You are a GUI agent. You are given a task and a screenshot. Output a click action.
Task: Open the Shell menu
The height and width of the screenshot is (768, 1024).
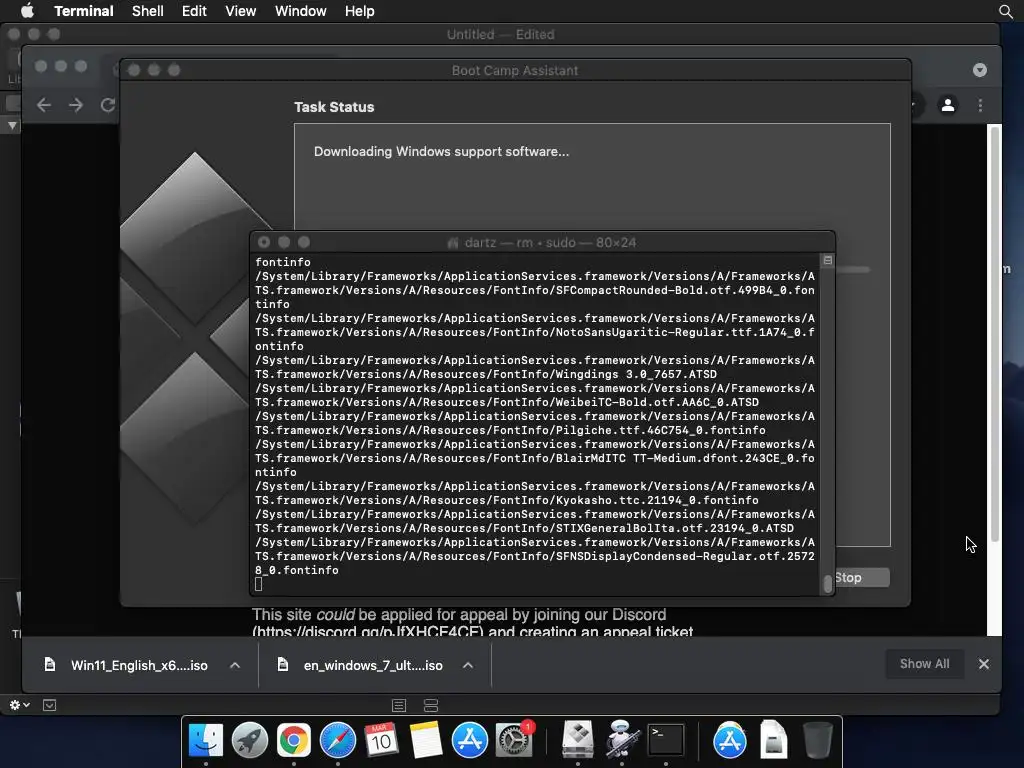tap(148, 11)
